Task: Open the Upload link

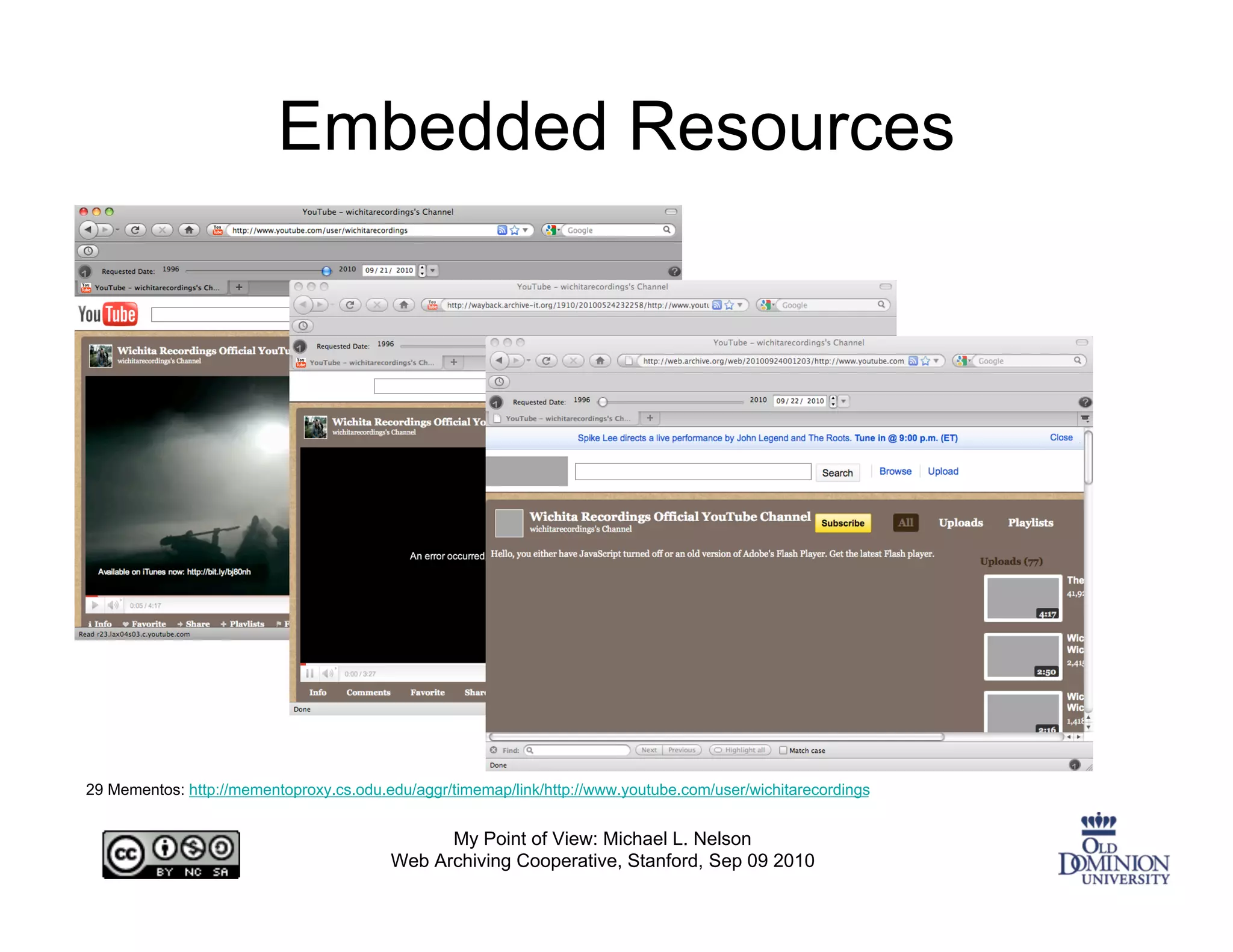Action: [x=943, y=471]
